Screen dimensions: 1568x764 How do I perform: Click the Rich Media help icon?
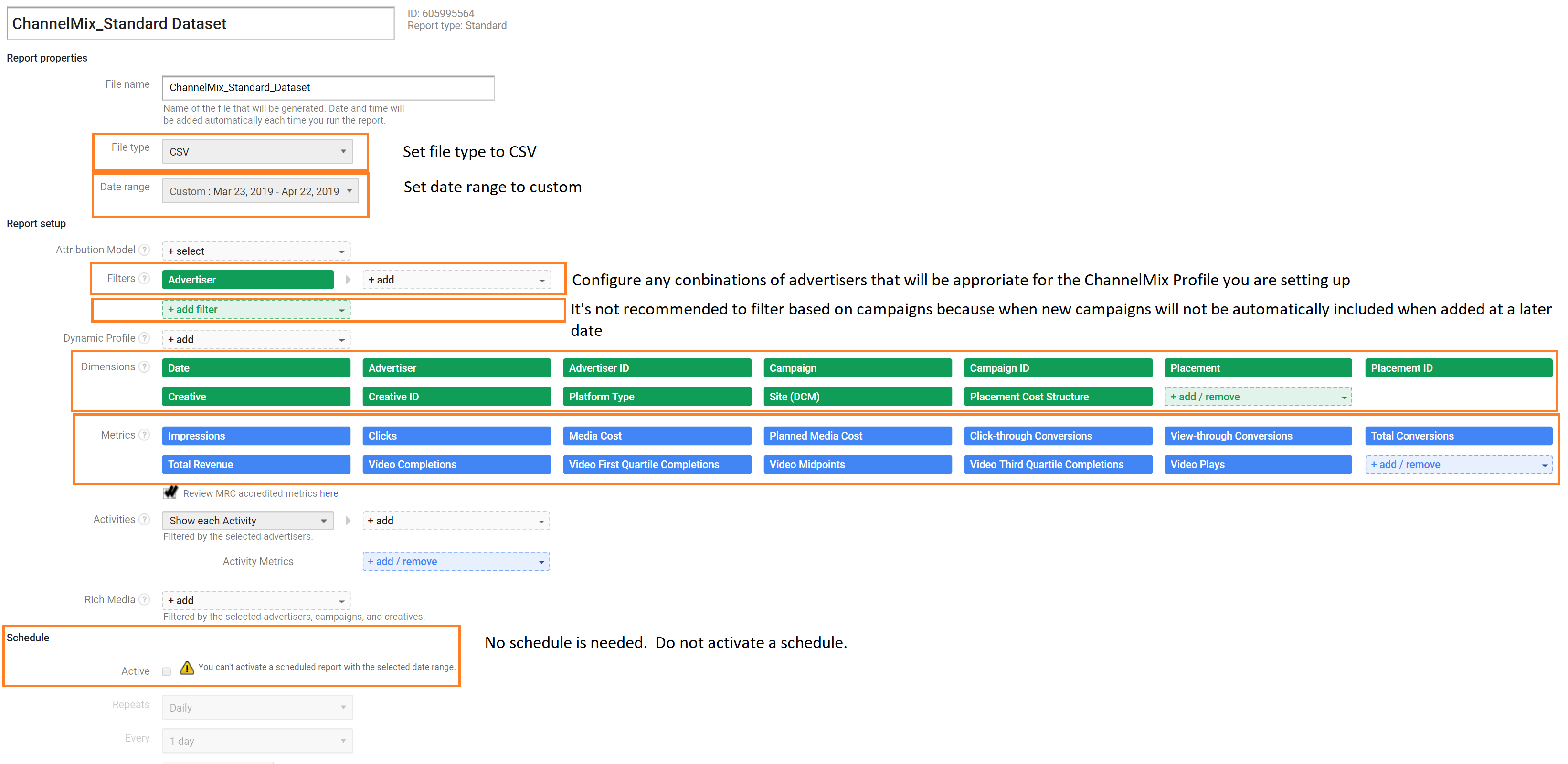tap(144, 600)
